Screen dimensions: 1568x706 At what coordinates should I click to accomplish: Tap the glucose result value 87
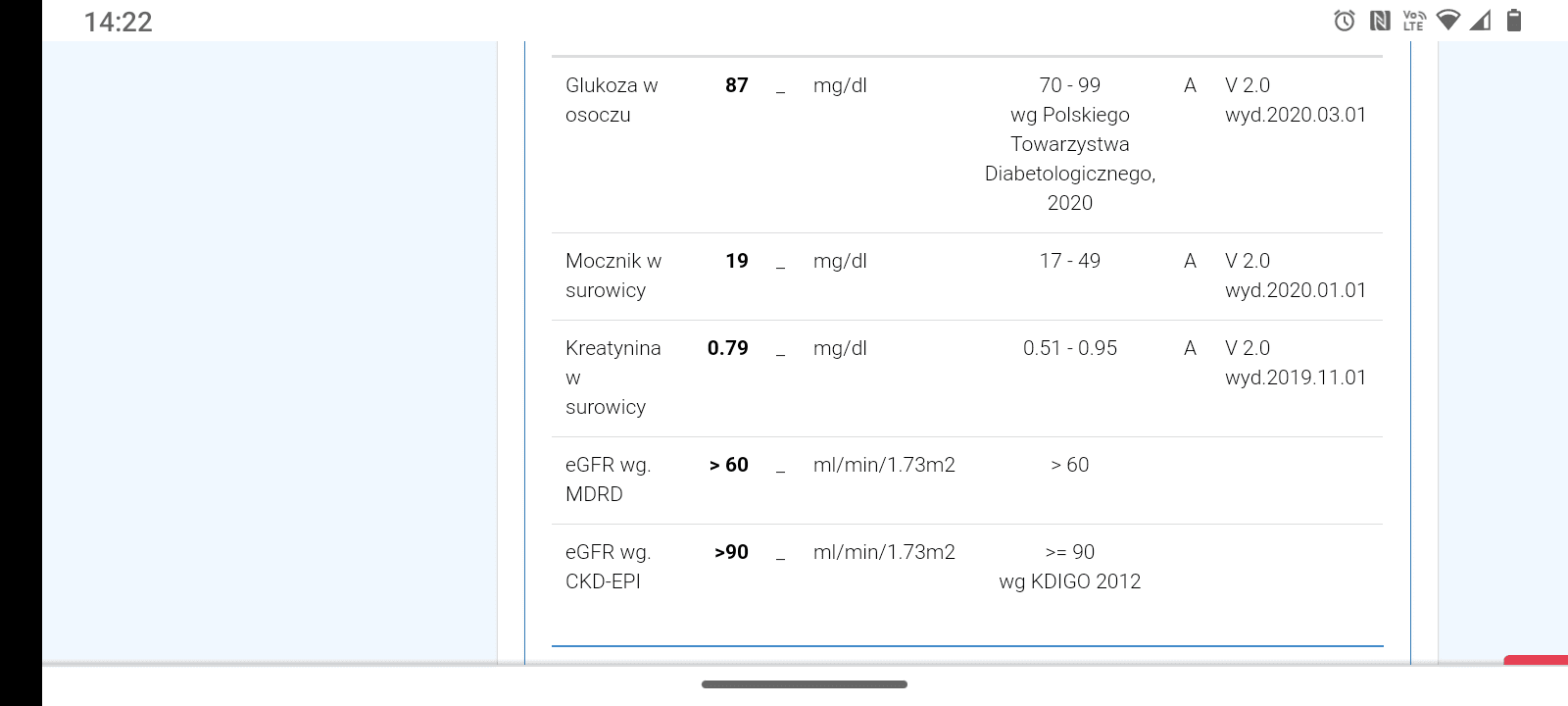737,85
